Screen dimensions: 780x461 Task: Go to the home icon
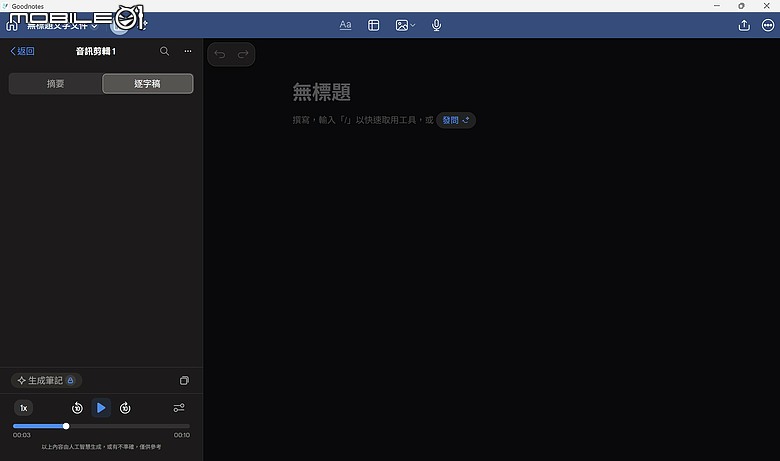click(x=12, y=25)
